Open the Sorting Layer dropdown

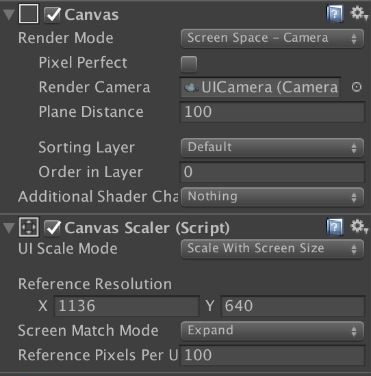(272, 148)
